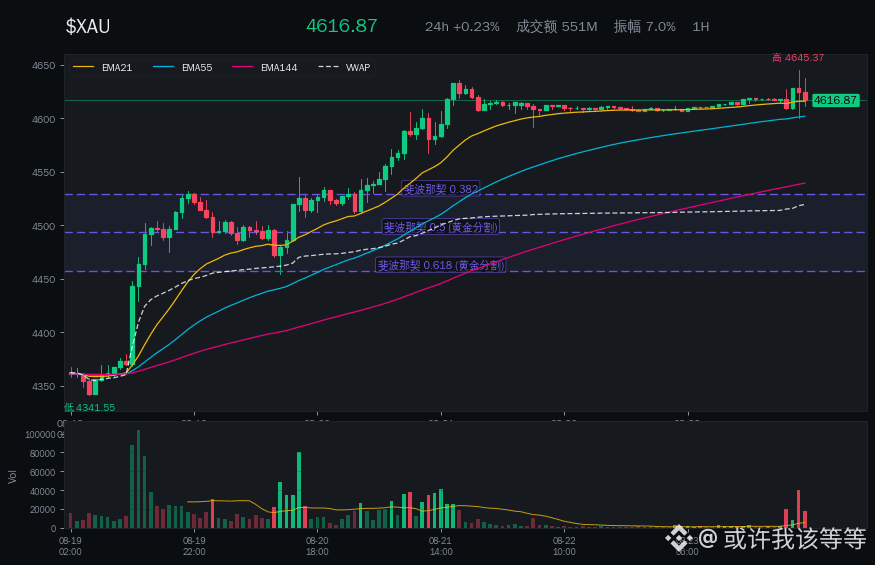
Task: Click the 斐波那契 0.382 level label
Action: tap(441, 189)
